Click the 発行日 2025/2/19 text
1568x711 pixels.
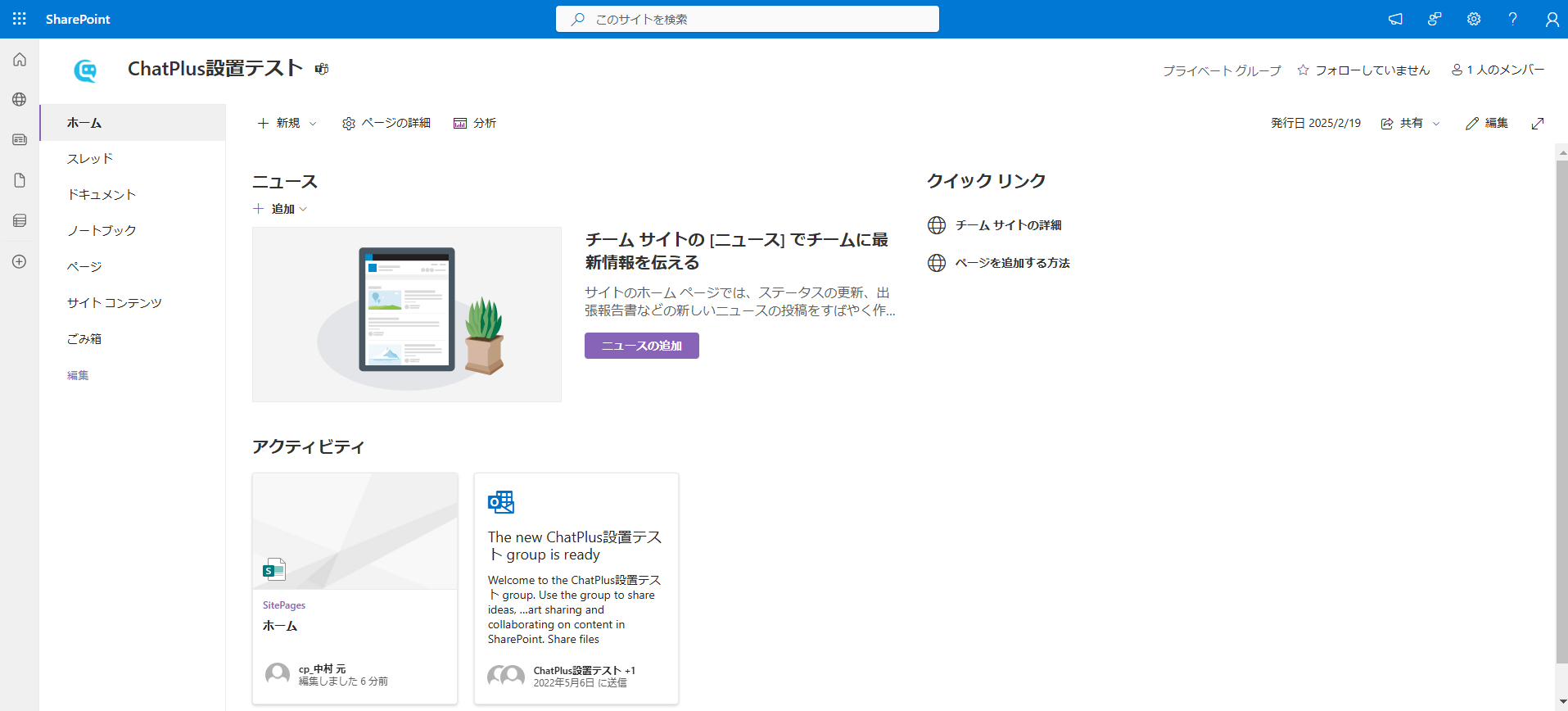[1316, 123]
